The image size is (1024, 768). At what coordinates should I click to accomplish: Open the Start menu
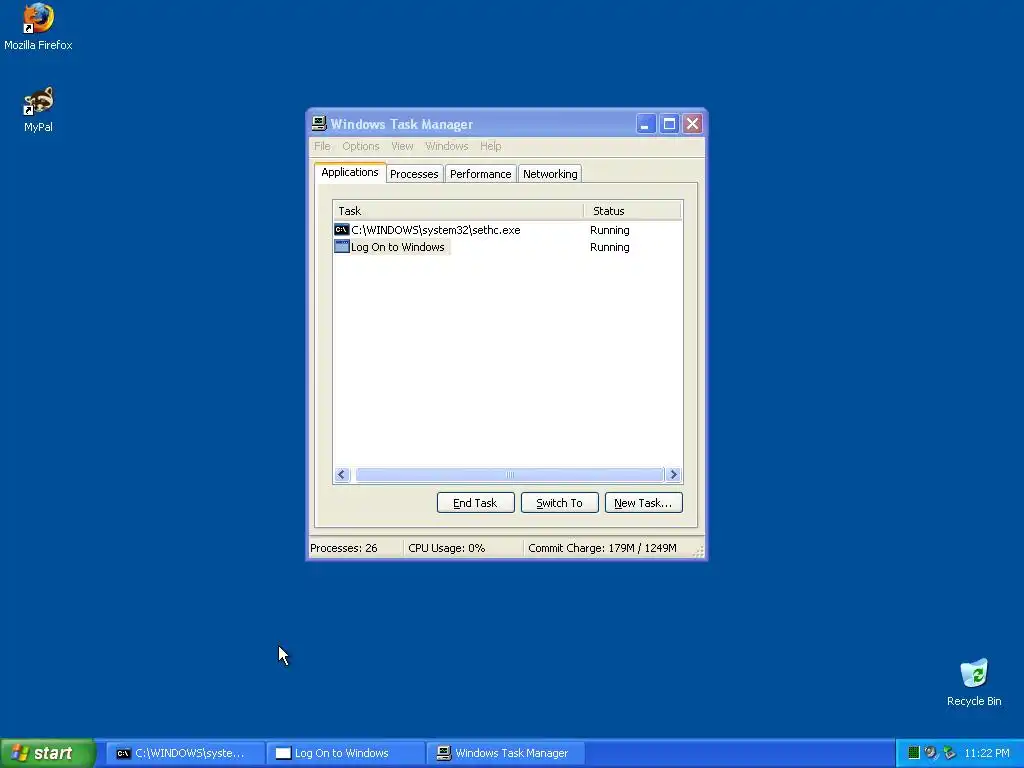(47, 753)
